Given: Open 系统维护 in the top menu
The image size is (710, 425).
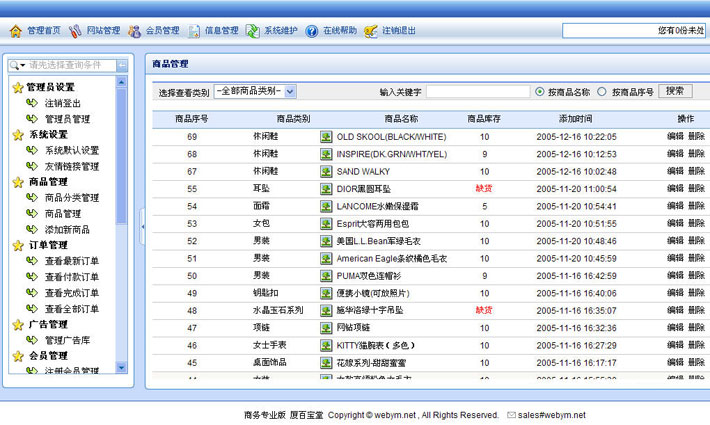Looking at the screenshot, I should tap(281, 31).
